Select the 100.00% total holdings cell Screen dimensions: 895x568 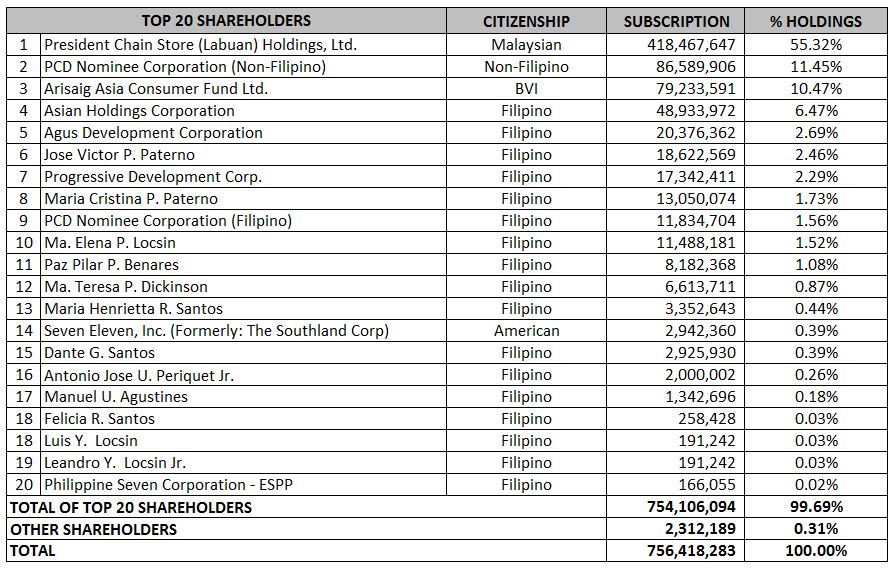[x=816, y=551]
